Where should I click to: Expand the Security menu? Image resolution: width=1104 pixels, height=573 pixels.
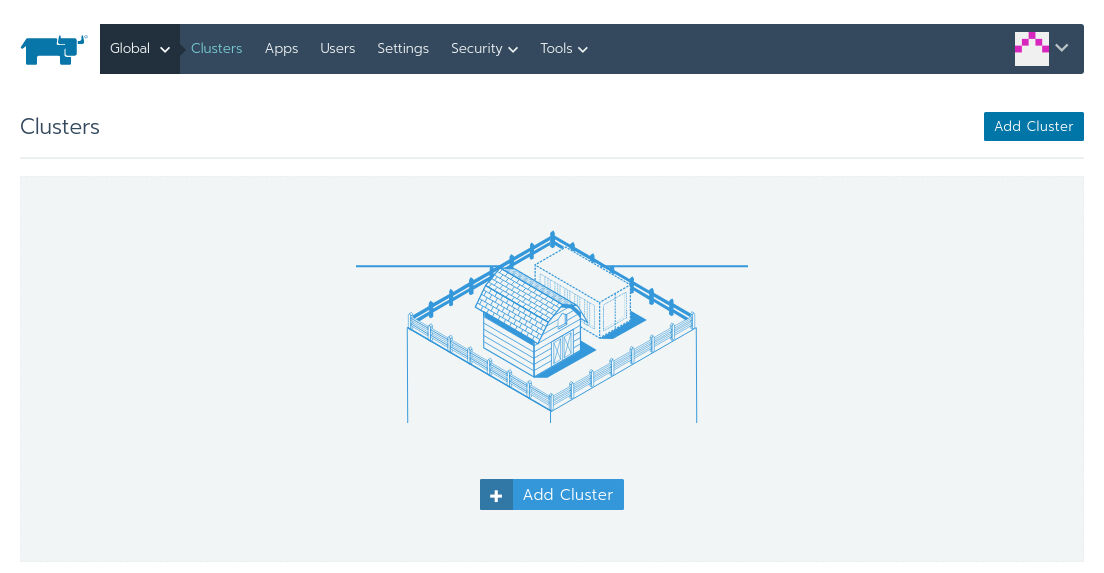[483, 49]
